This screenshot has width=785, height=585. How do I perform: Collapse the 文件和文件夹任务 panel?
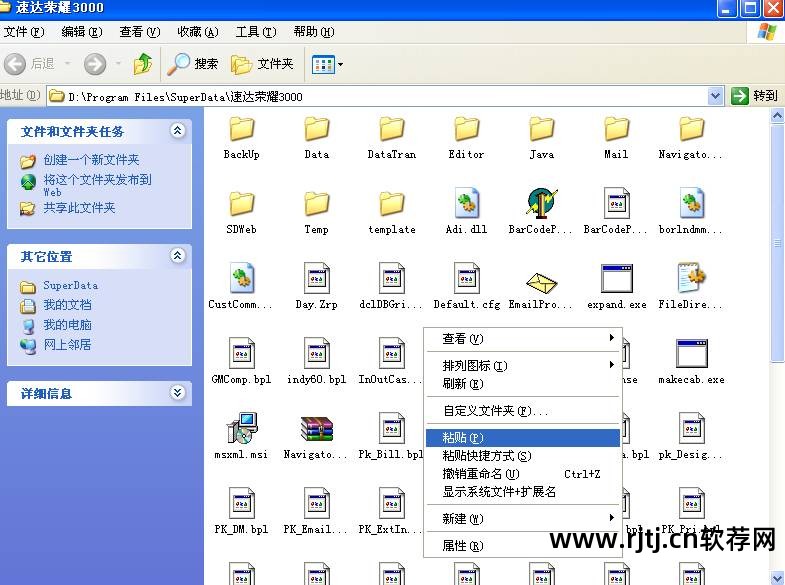[178, 131]
